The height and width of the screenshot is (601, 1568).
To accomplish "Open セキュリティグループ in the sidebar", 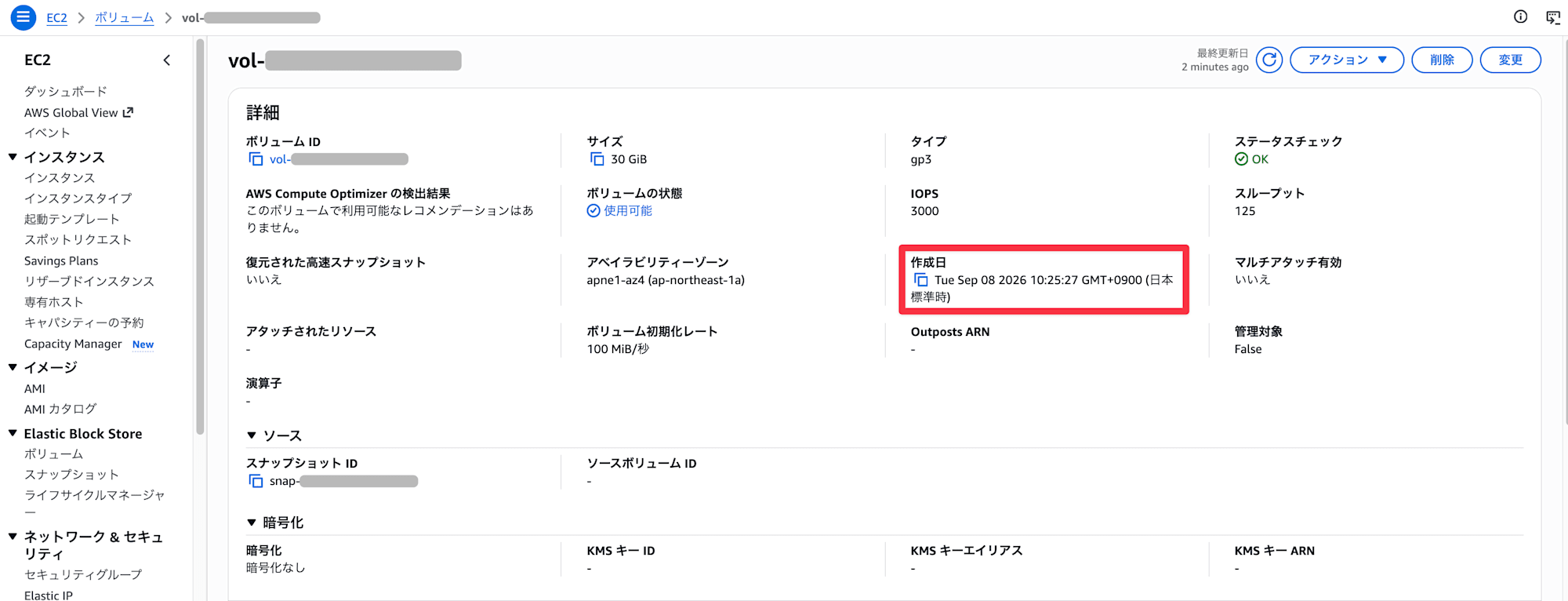I will 83,574.
